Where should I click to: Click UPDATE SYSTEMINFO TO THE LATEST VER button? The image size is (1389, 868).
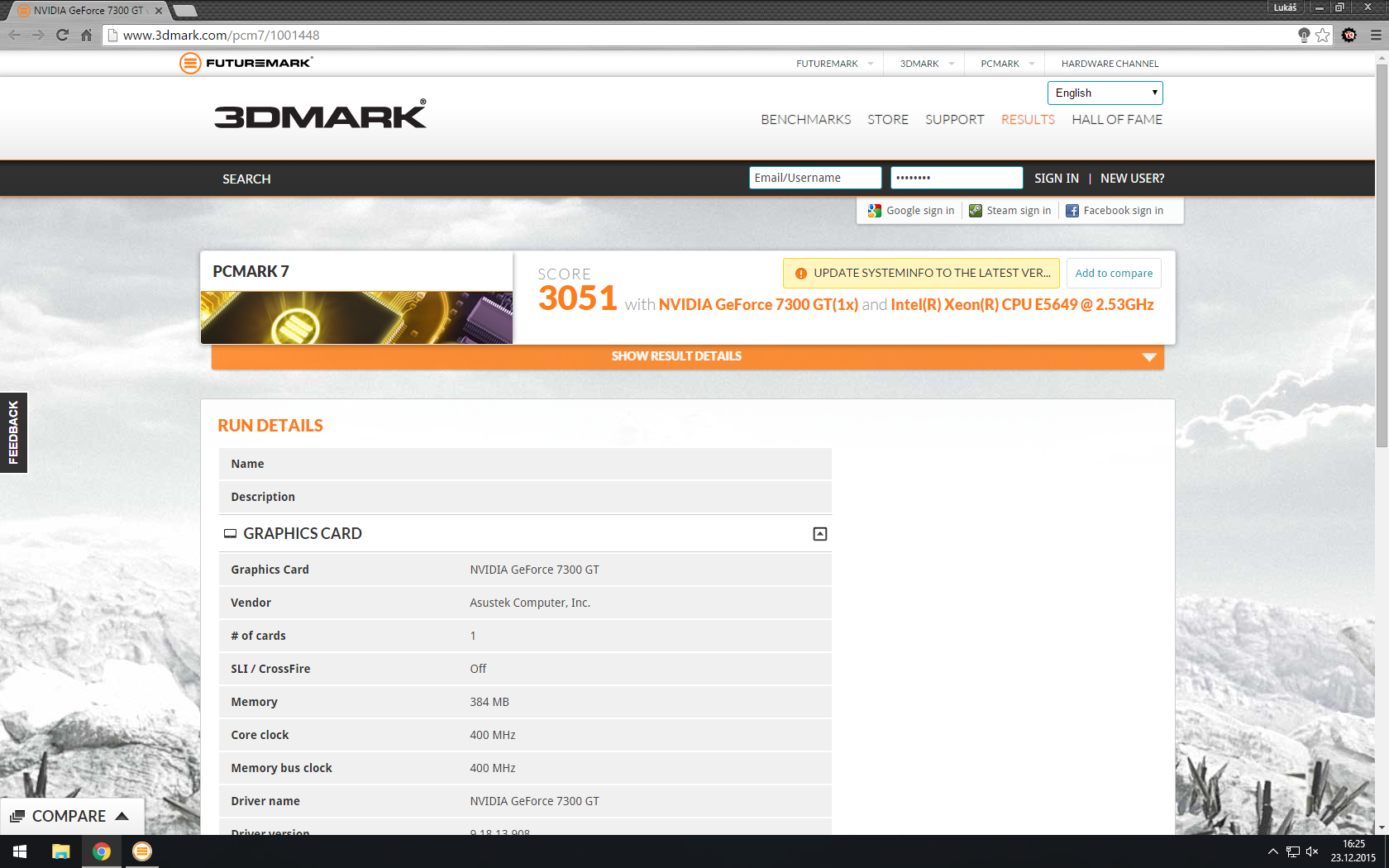point(922,274)
